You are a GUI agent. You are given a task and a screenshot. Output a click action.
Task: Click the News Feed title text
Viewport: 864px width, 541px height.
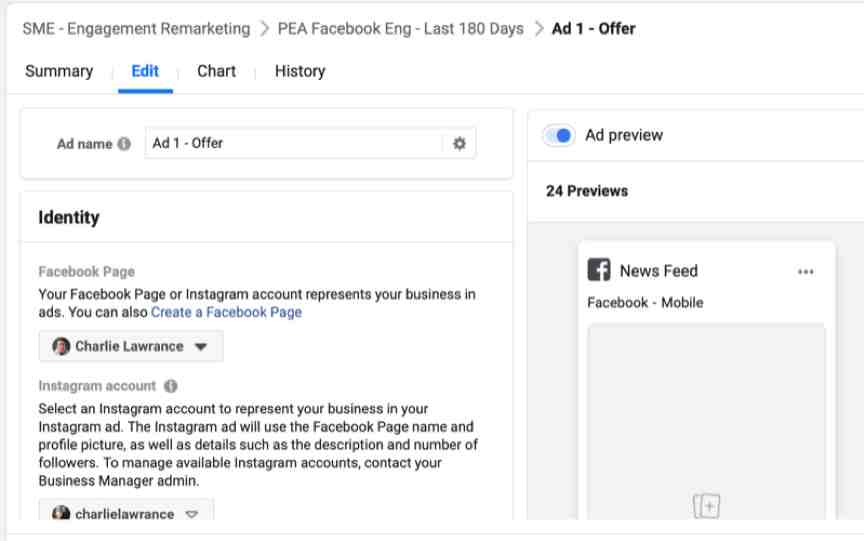tap(658, 271)
